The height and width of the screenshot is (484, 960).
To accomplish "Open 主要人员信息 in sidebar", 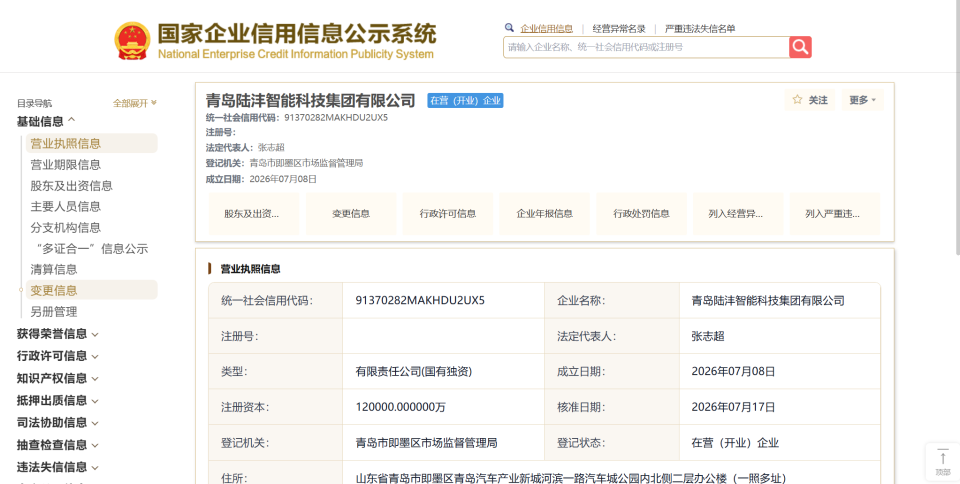I will 66,207.
